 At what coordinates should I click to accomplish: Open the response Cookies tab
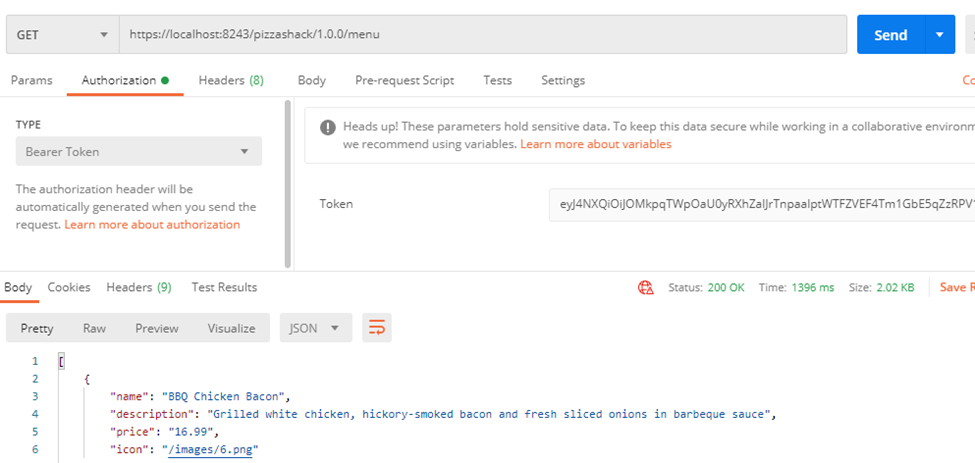click(x=69, y=287)
